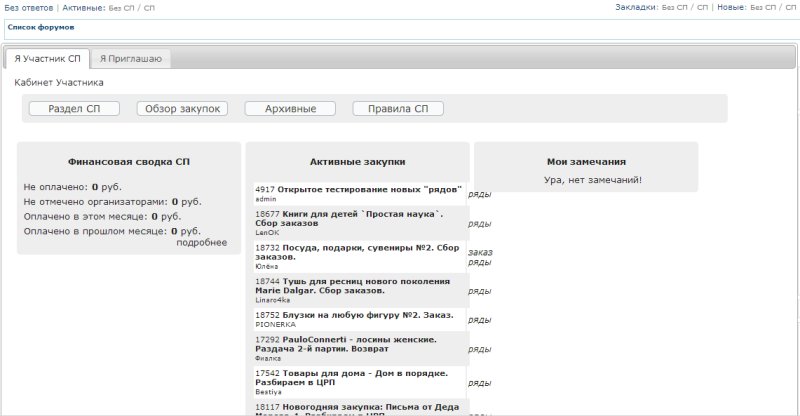The height and width of the screenshot is (416, 800).
Task: Click the "подробнее" link in financial summary
Action: [202, 242]
